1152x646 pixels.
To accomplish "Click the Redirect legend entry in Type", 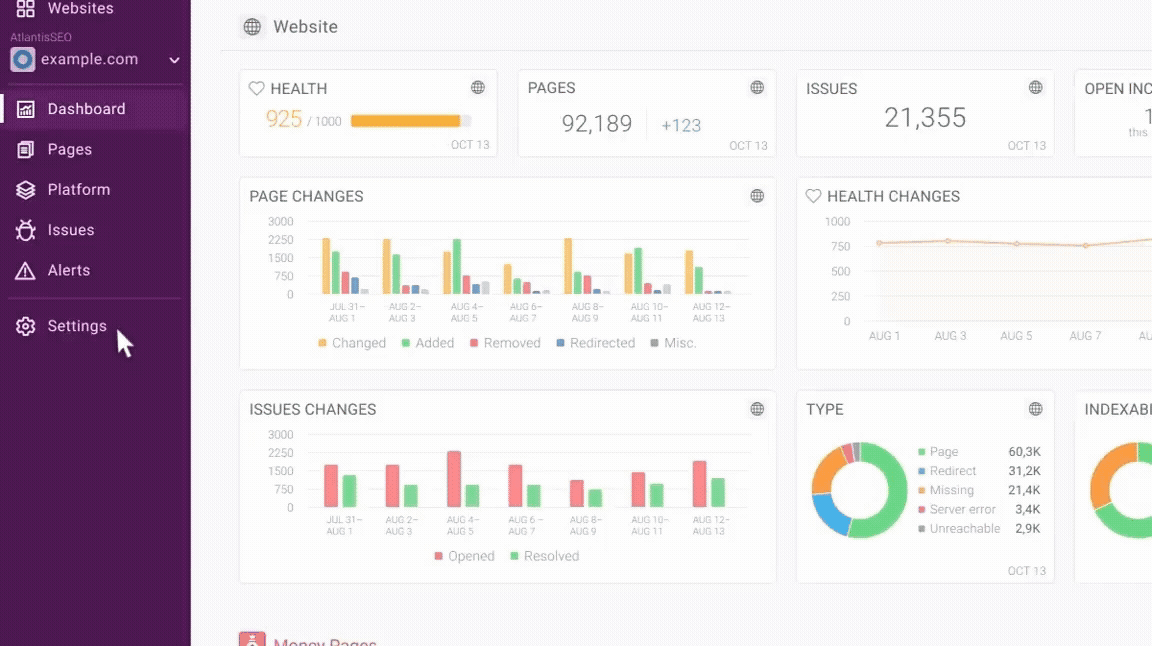I will [947, 471].
